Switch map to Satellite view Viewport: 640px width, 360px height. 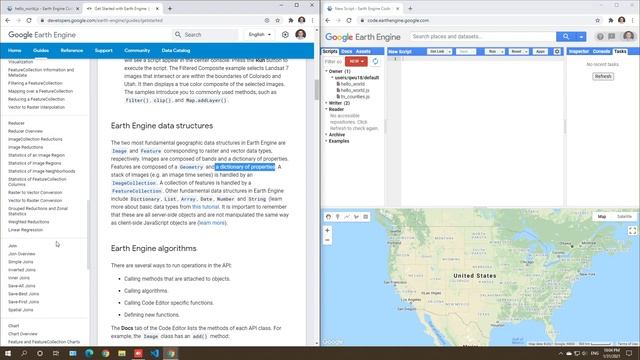tap(624, 217)
